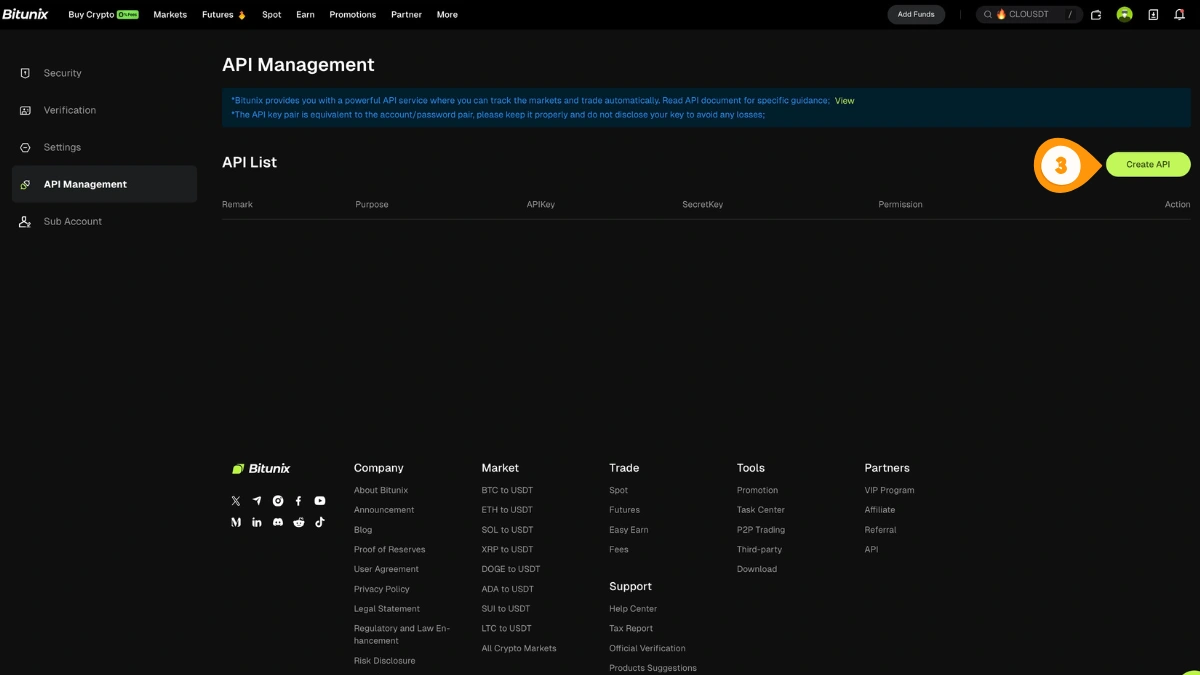Open the X (Twitter) social link
Screen dimensions: 1200x675
[x=236, y=501]
